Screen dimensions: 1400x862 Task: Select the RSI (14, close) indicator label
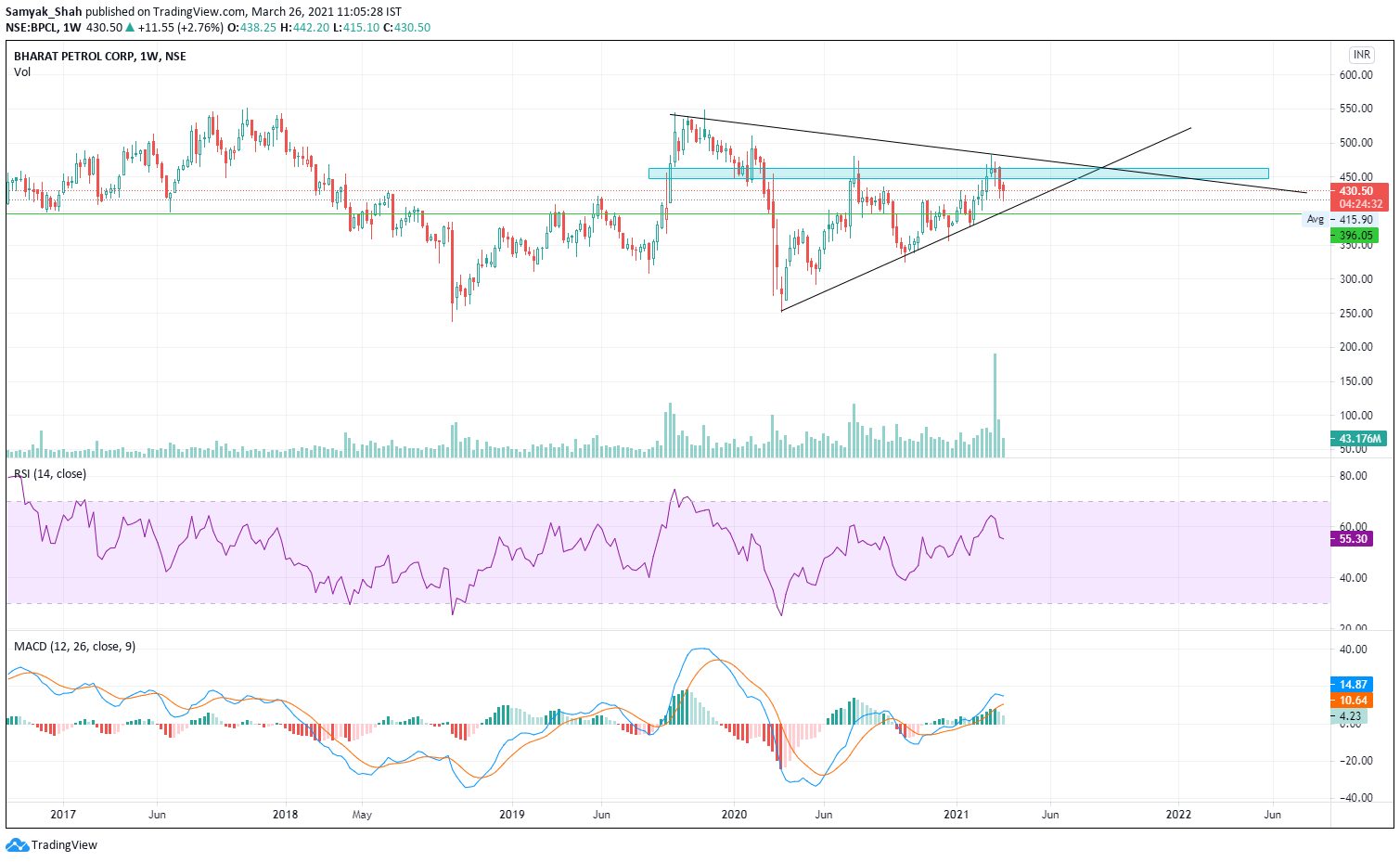(50, 473)
